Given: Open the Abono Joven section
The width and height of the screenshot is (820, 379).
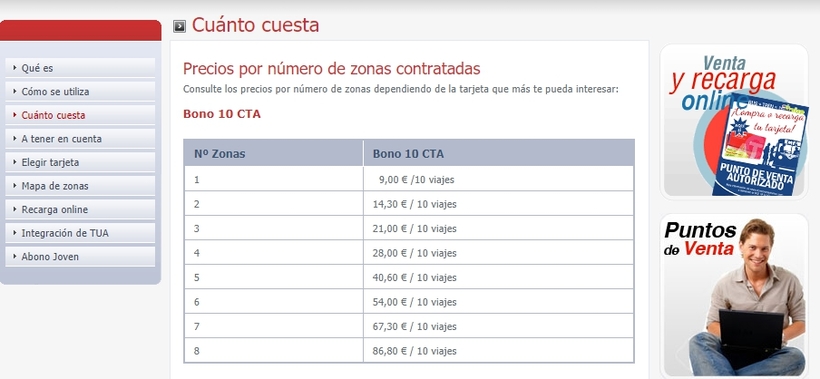Looking at the screenshot, I should point(80,257).
